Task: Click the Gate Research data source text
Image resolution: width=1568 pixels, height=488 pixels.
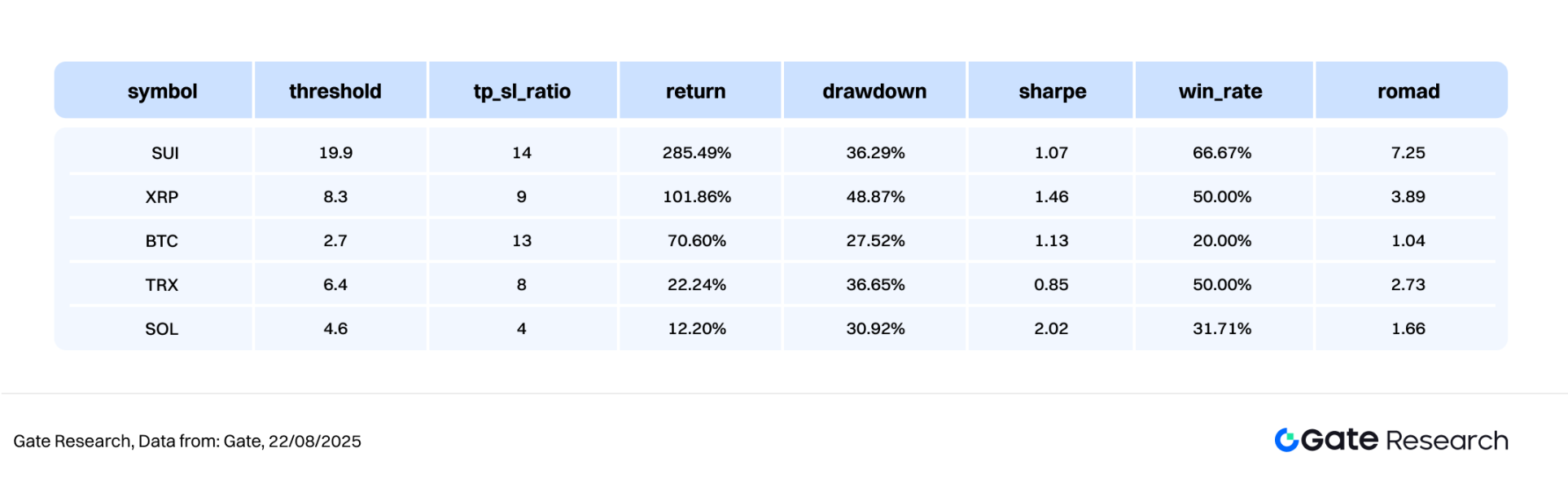Action: [x=187, y=442]
